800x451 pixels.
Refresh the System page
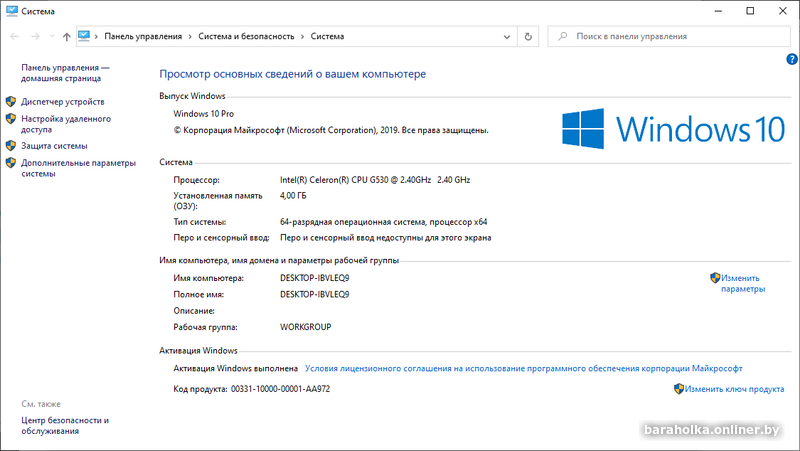(528, 37)
